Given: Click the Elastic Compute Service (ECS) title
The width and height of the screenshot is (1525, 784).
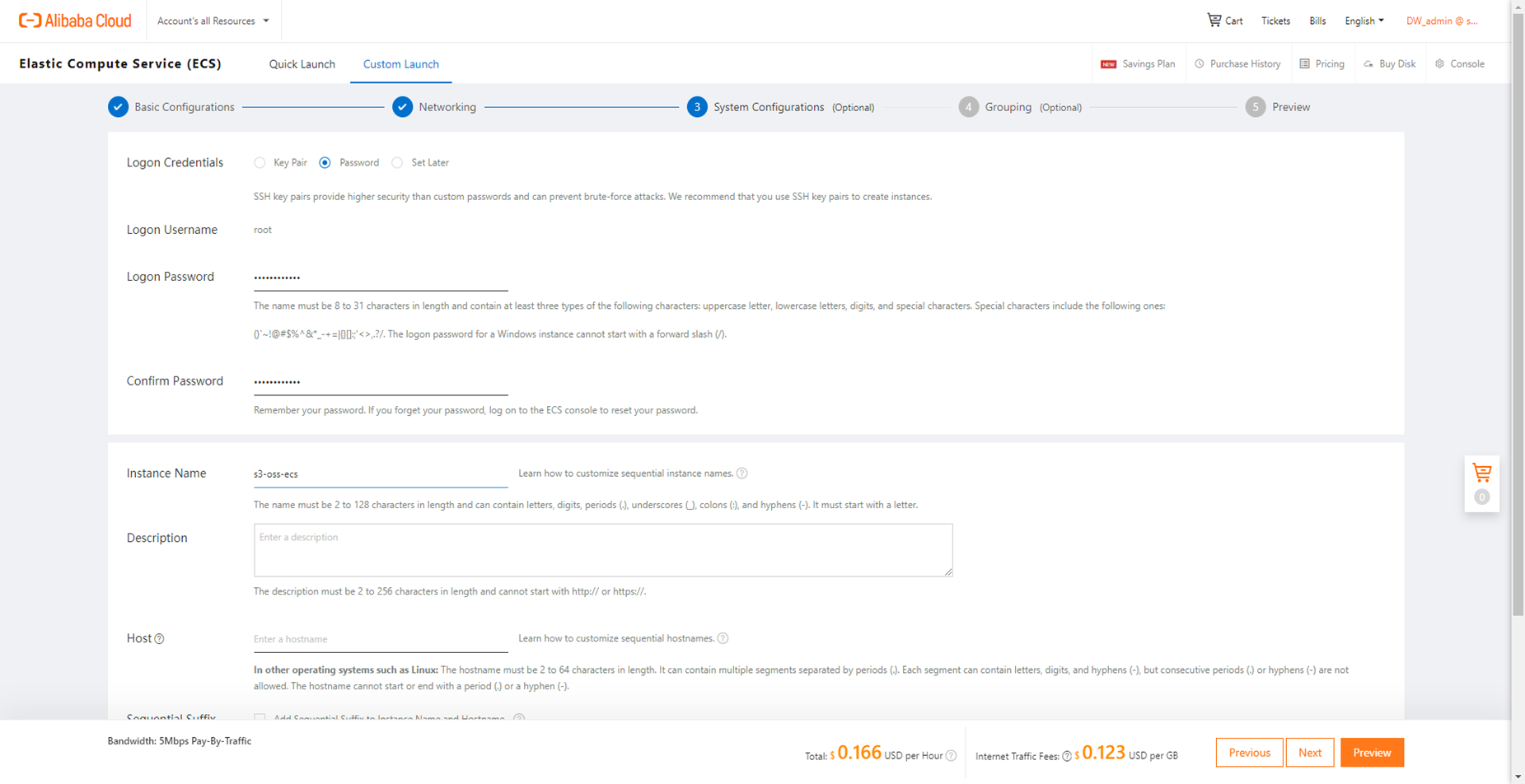Looking at the screenshot, I should coord(120,63).
